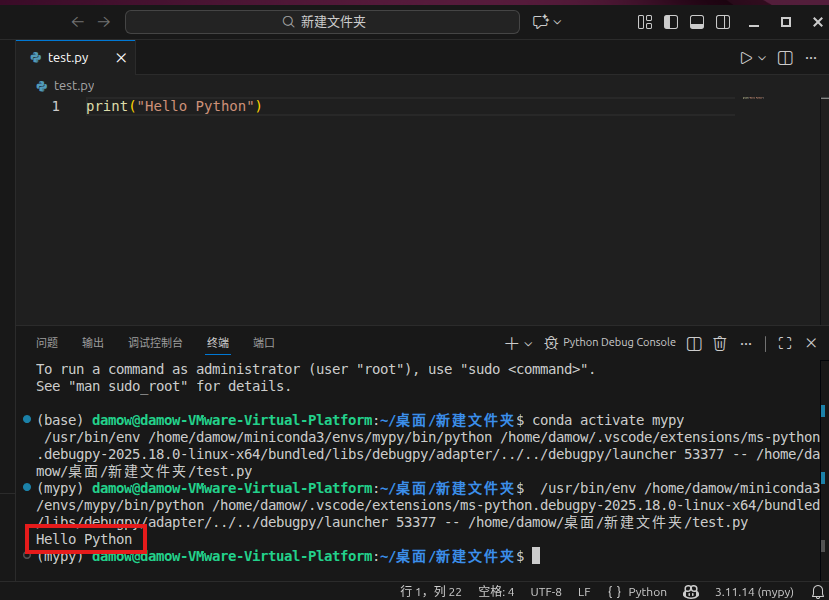The height and width of the screenshot is (600, 829).
Task: Expand the new terminal launch profile dropdown
Action: tap(528, 343)
